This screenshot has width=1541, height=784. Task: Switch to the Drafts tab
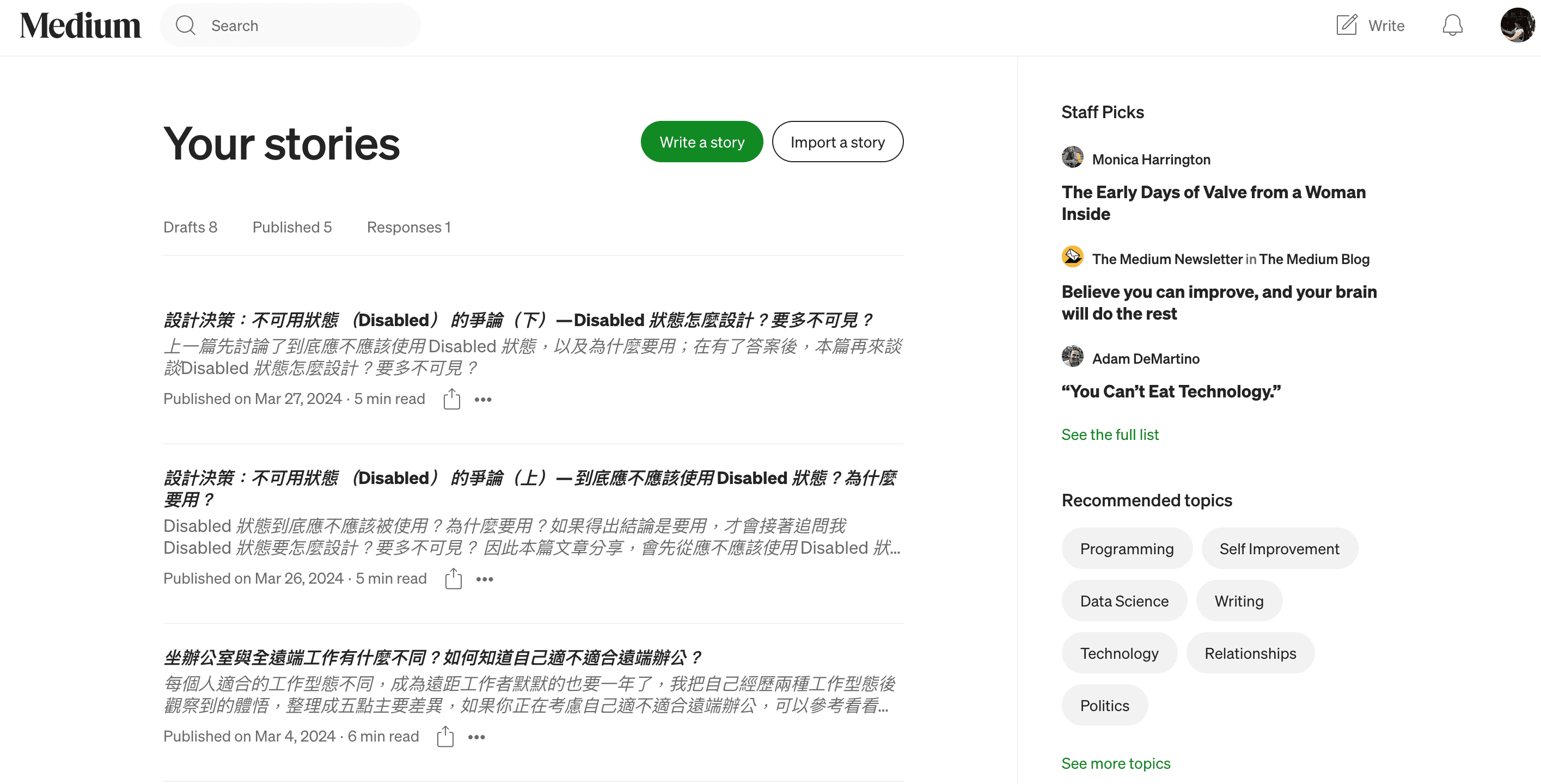coord(190,227)
